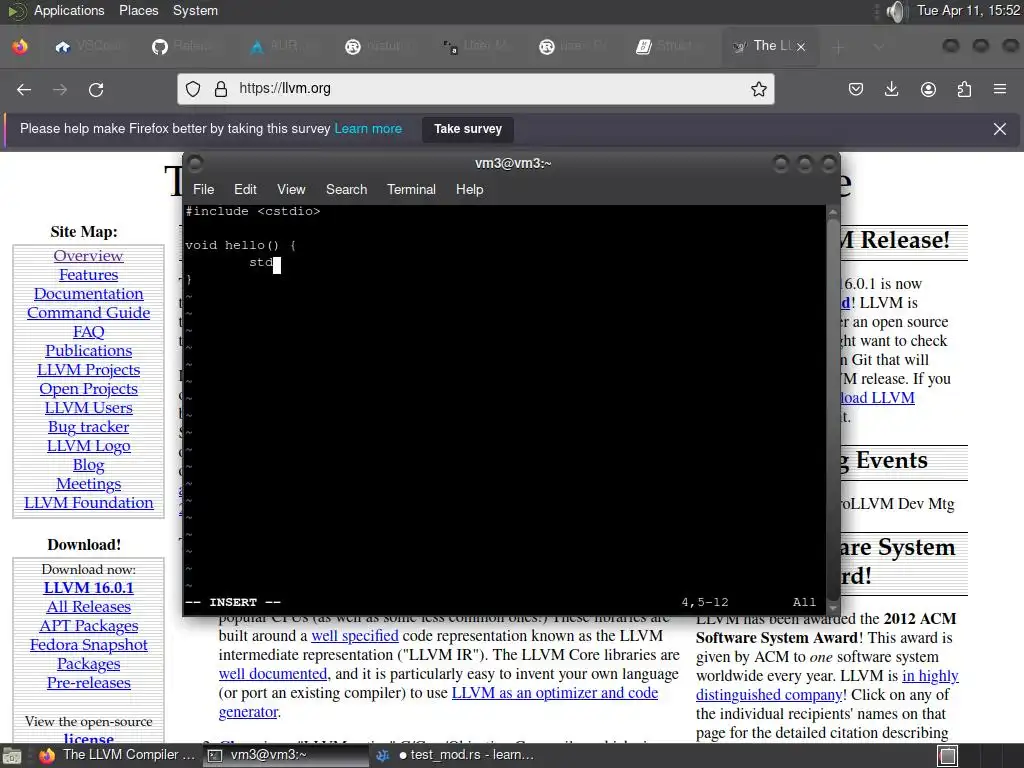Click the volume speaker icon in the panel
Viewport: 1024px width, 768px height.
897,11
